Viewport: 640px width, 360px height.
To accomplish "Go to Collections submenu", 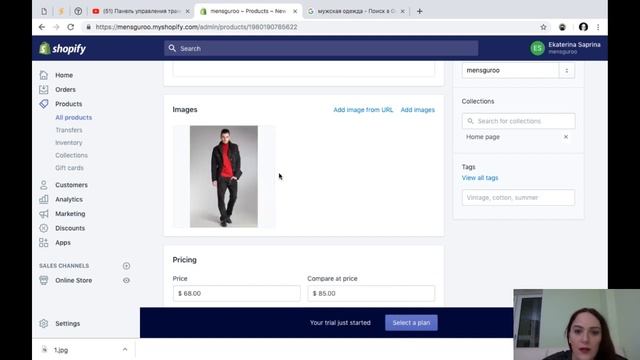I will pos(71,155).
